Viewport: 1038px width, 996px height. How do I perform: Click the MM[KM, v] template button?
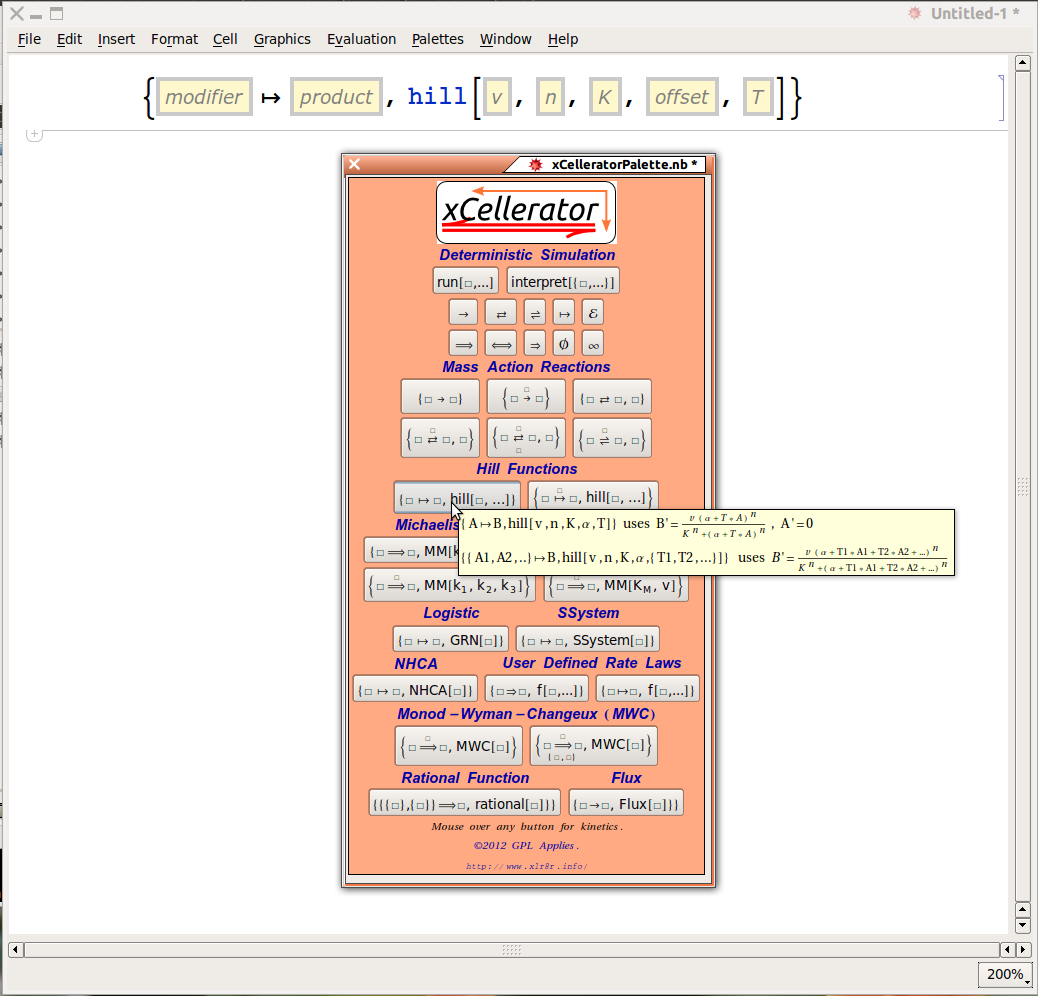point(616,588)
